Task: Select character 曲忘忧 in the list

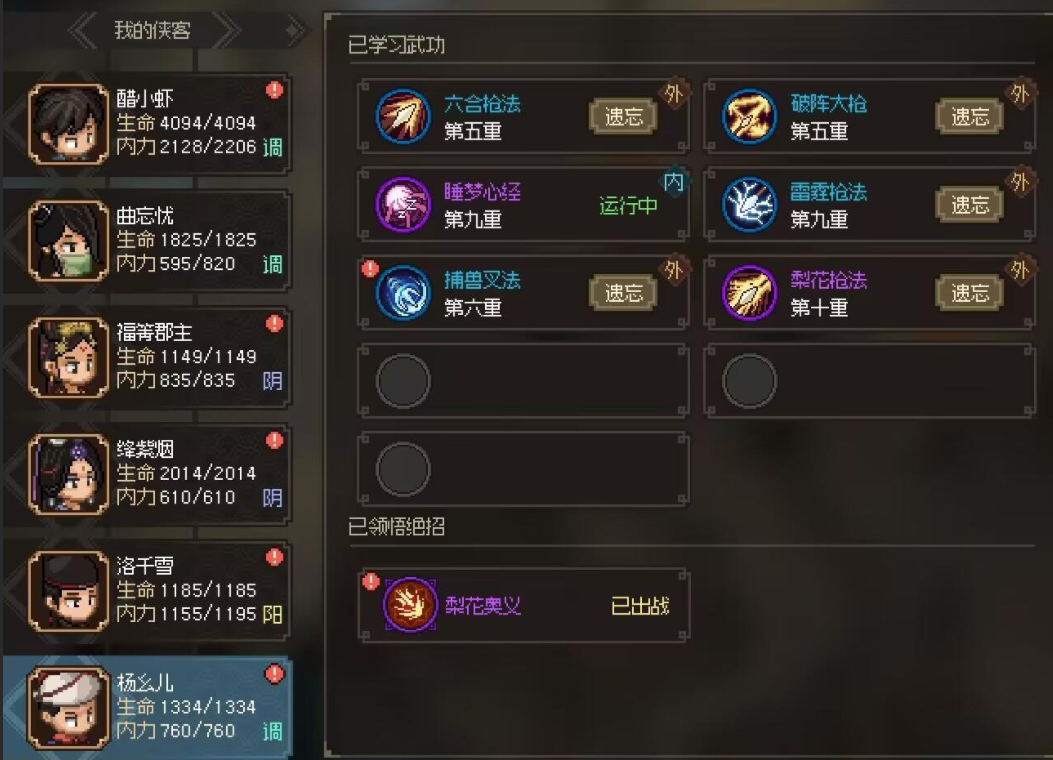Action: (147, 241)
